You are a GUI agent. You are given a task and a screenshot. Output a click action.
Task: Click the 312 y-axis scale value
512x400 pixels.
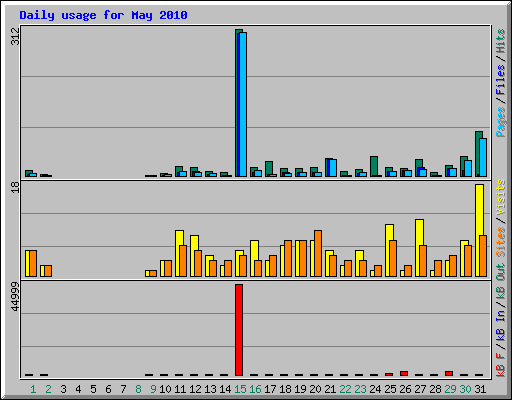coord(15,36)
